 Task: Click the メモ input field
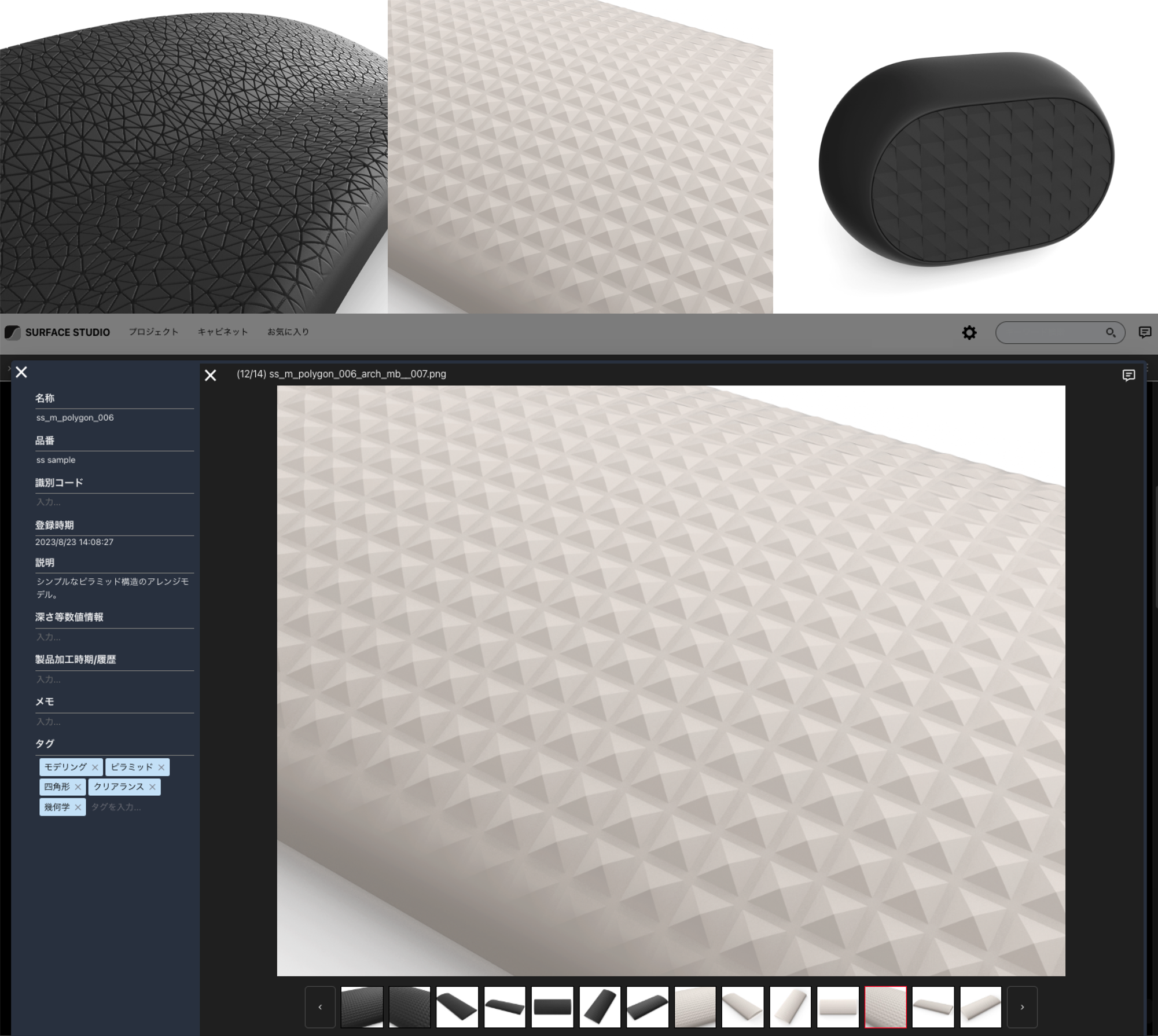115,722
